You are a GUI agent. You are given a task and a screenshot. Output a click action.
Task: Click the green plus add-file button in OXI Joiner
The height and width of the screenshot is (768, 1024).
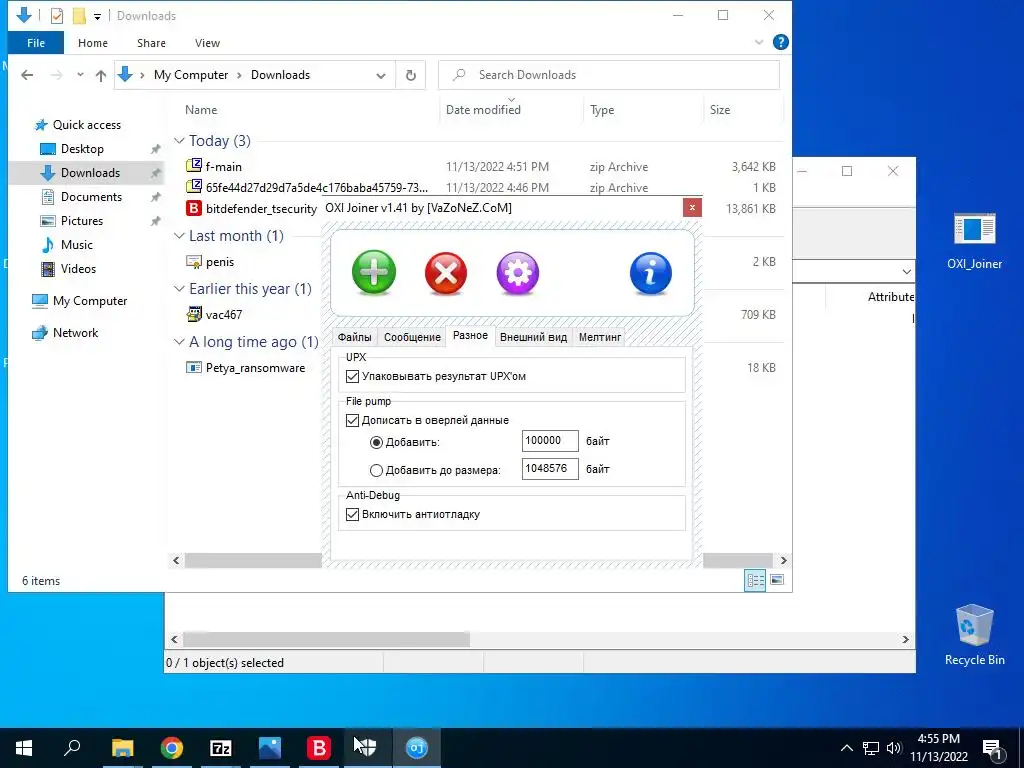pos(374,272)
